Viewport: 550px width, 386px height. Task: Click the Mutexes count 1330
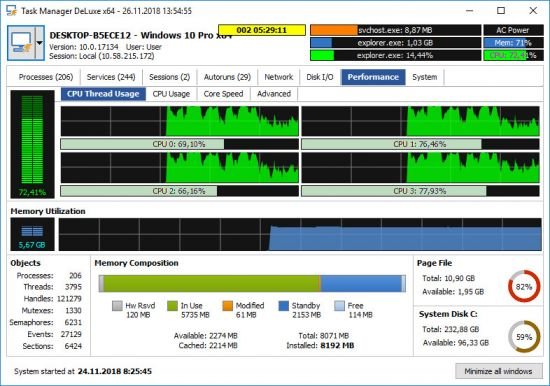[73, 311]
